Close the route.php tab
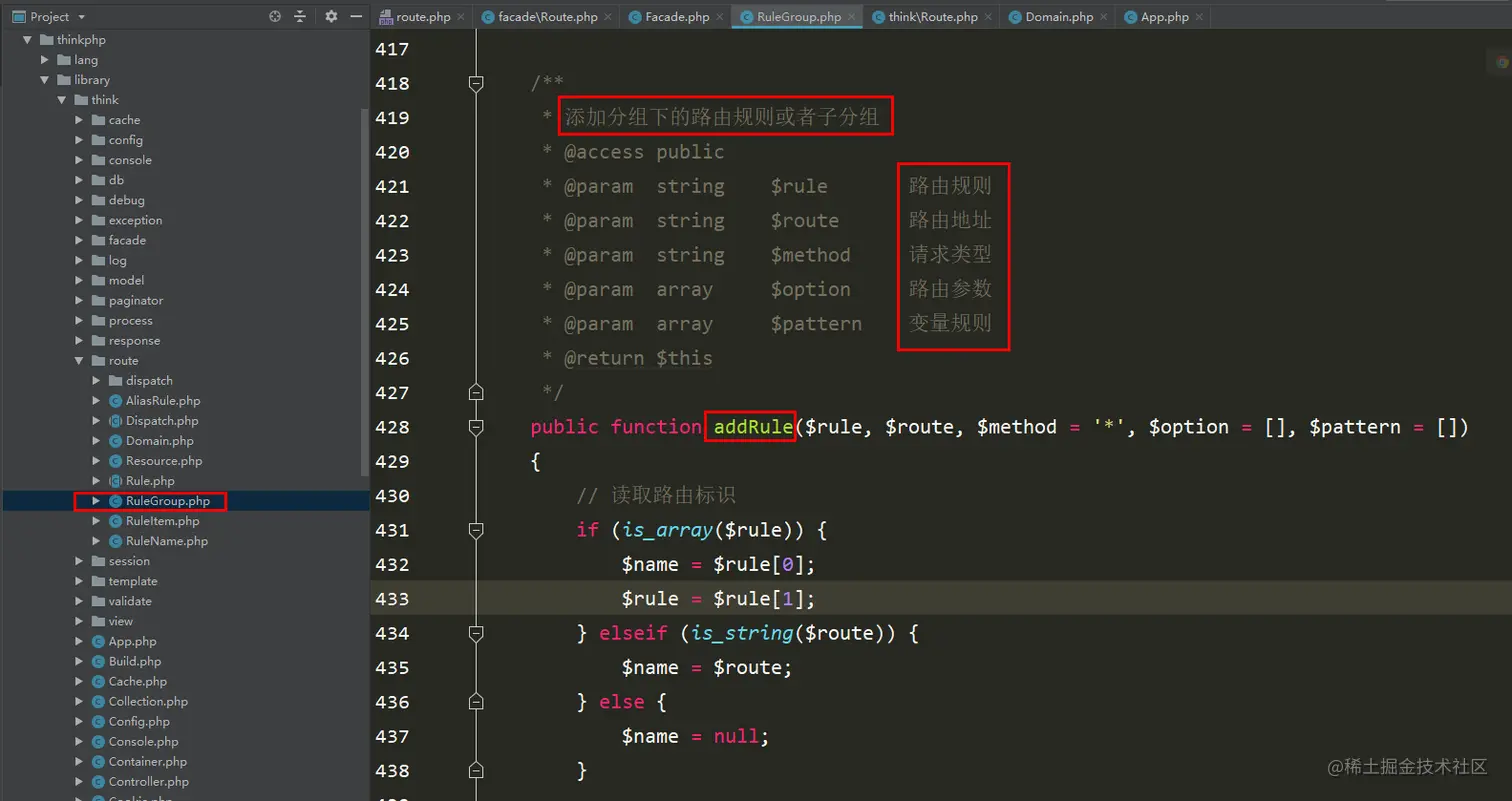Screen dimensions: 1512x801 click(461, 18)
